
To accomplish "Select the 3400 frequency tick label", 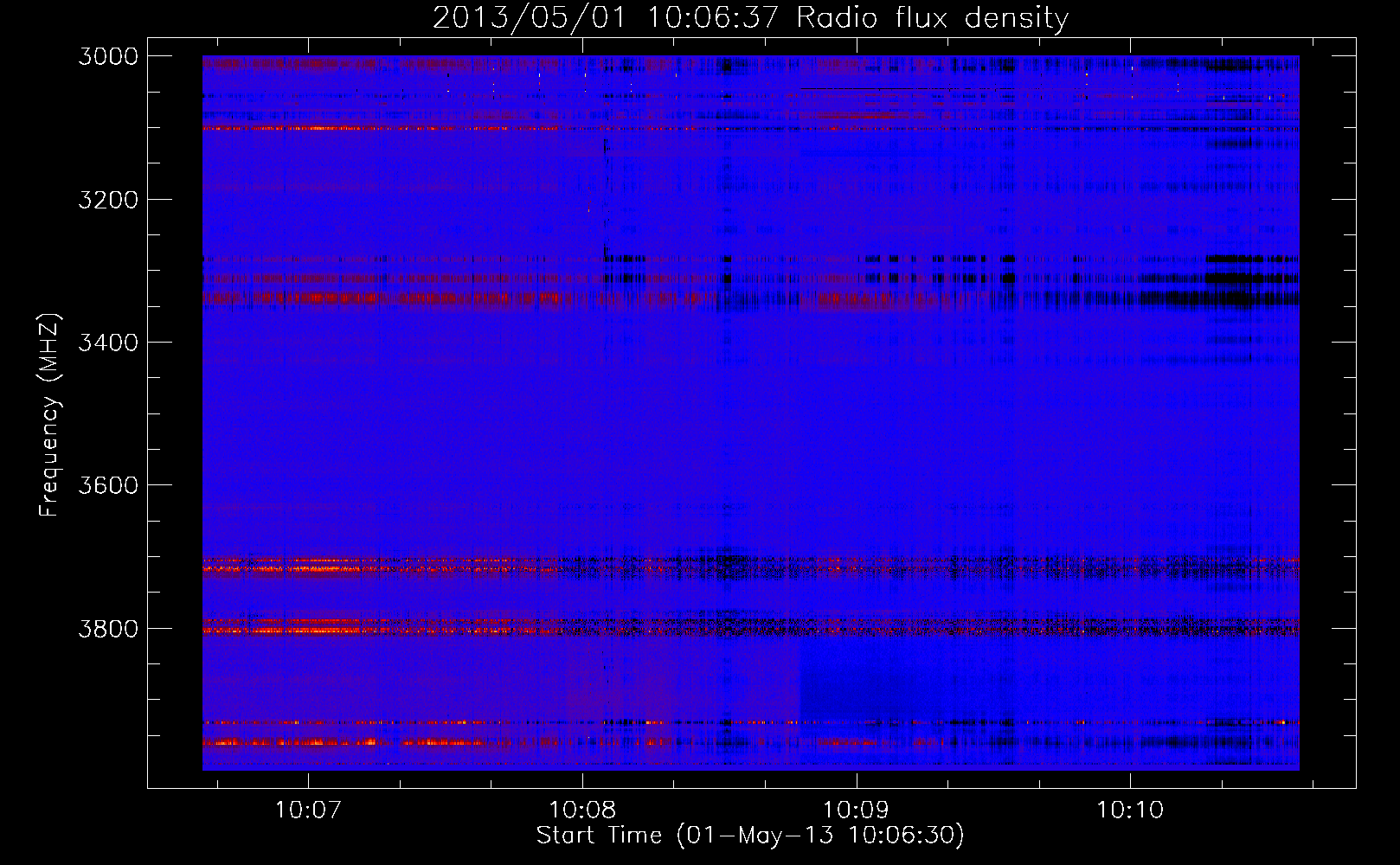I will (108, 343).
